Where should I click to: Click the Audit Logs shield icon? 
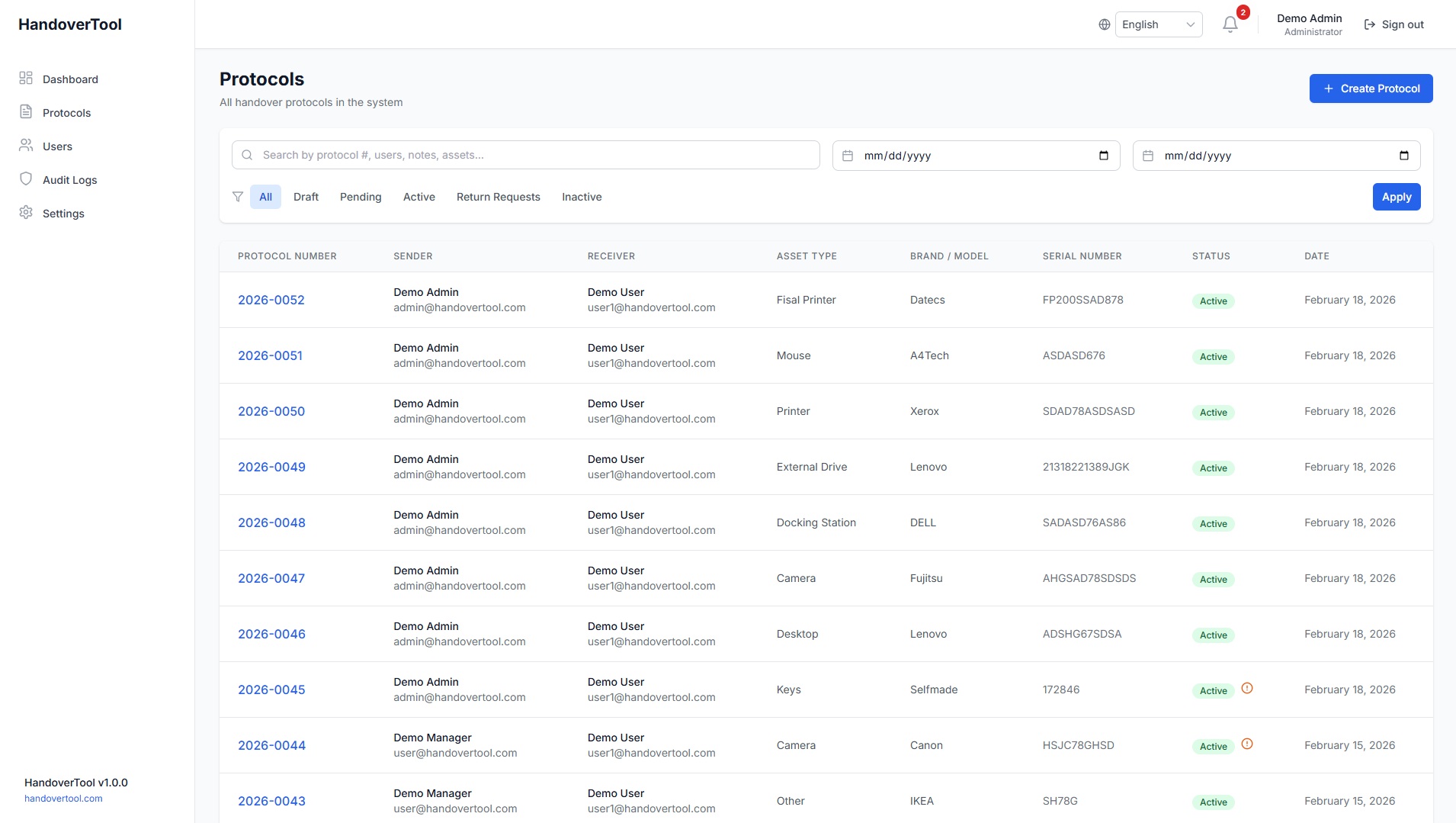(x=26, y=178)
